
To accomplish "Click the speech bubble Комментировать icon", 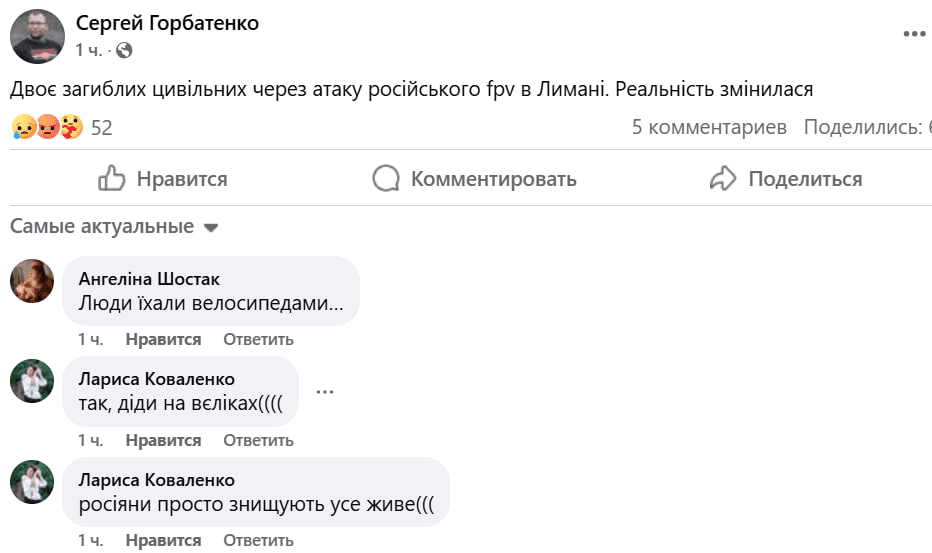I will coord(386,179).
